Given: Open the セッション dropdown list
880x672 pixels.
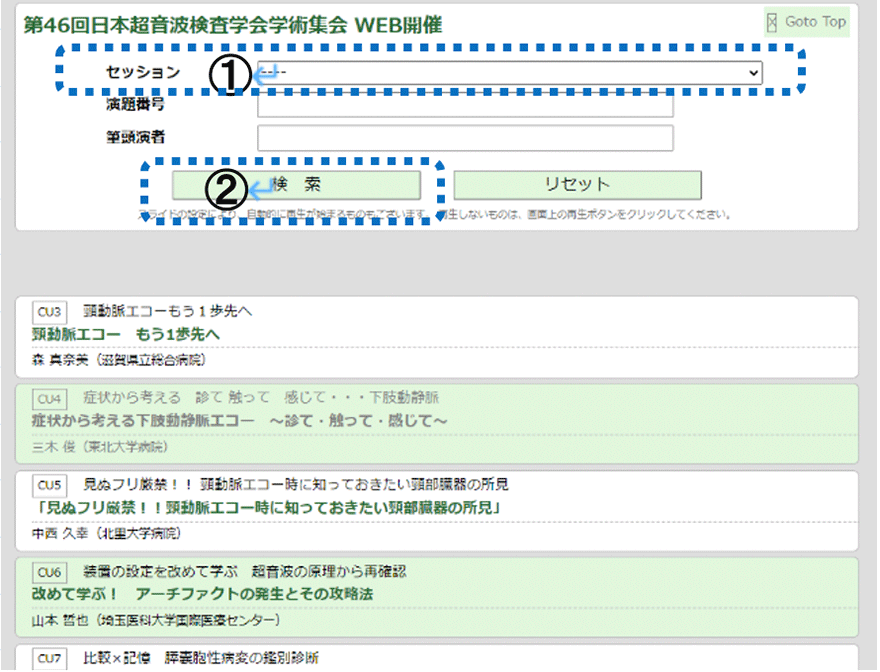Looking at the screenshot, I should (x=509, y=73).
